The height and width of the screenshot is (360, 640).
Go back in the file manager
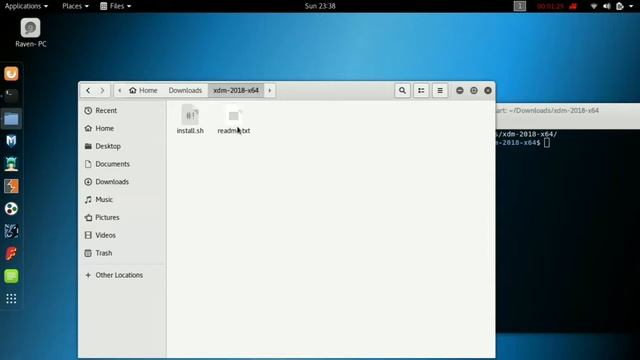point(88,90)
